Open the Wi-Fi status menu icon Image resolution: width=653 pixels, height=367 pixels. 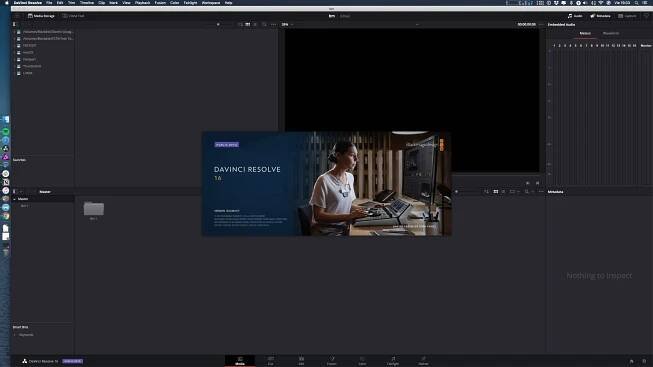pos(601,2)
